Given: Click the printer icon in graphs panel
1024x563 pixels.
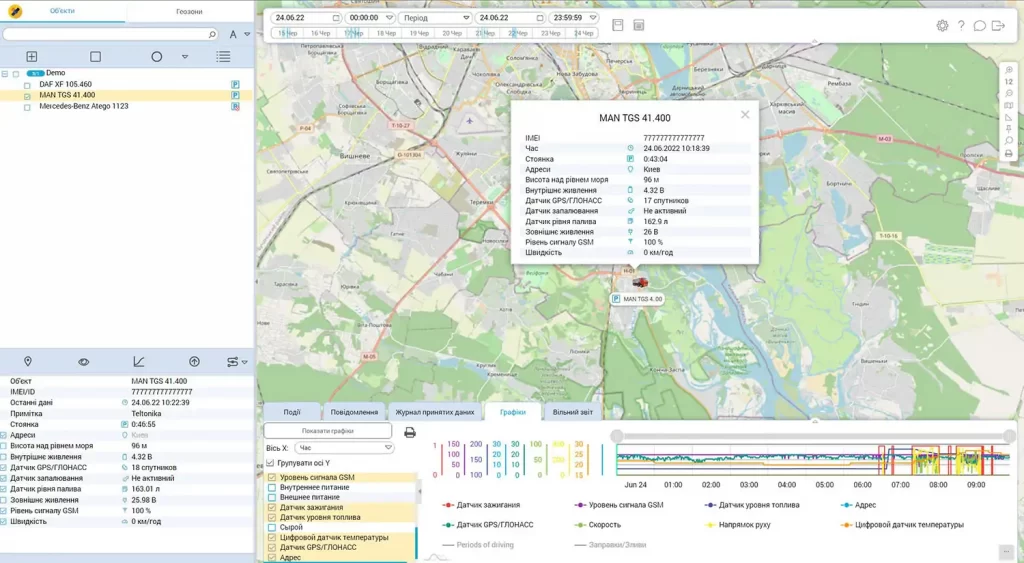Looking at the screenshot, I should pos(409,432).
